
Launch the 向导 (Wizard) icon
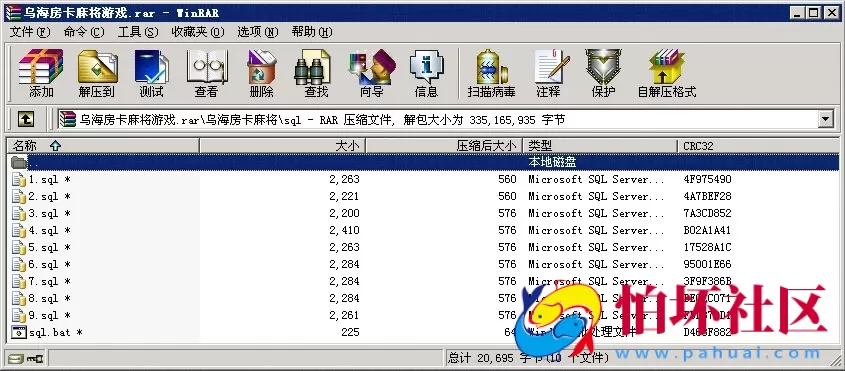click(x=371, y=73)
